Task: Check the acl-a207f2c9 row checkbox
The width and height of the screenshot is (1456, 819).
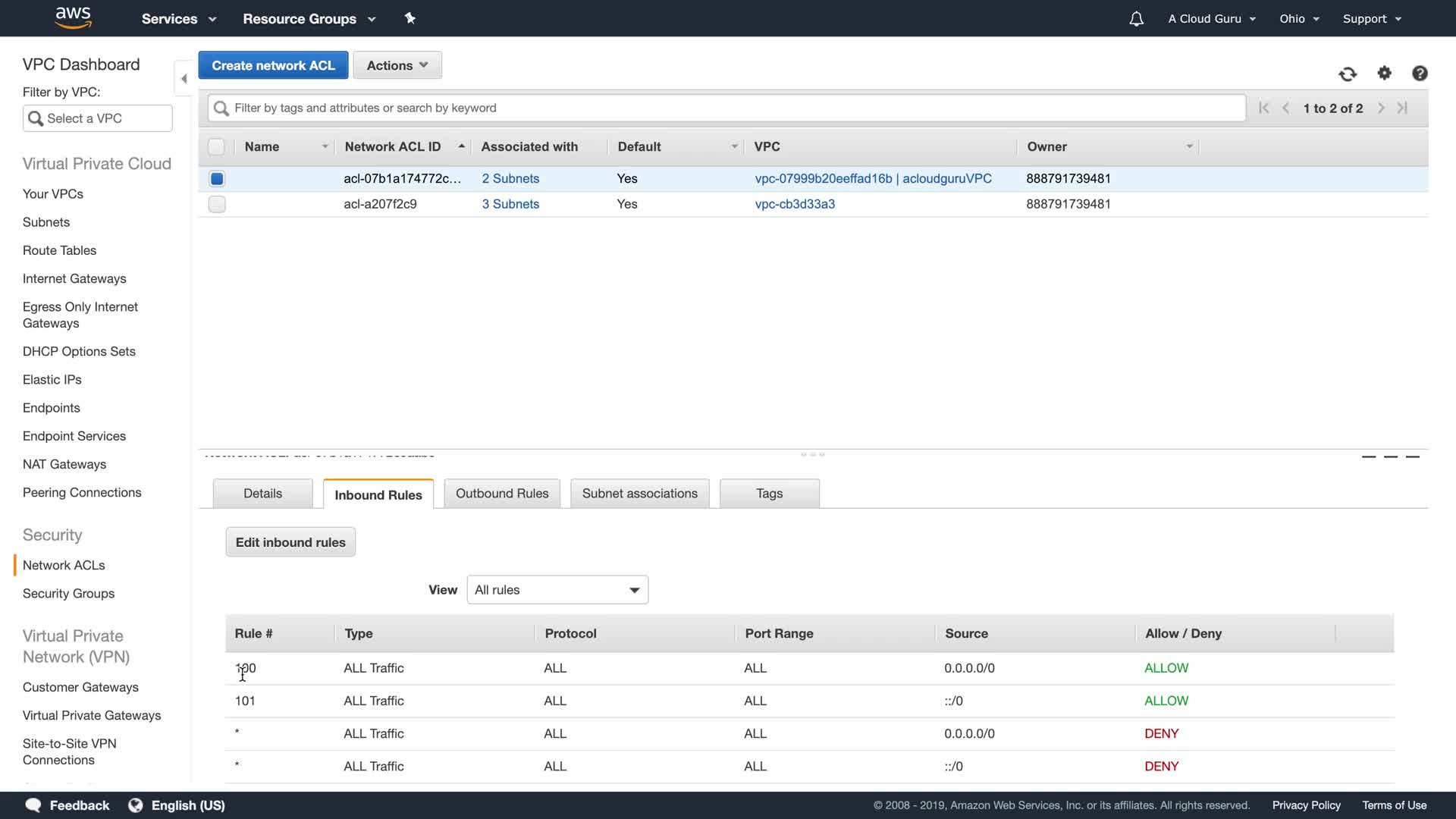Action: pyautogui.click(x=217, y=204)
